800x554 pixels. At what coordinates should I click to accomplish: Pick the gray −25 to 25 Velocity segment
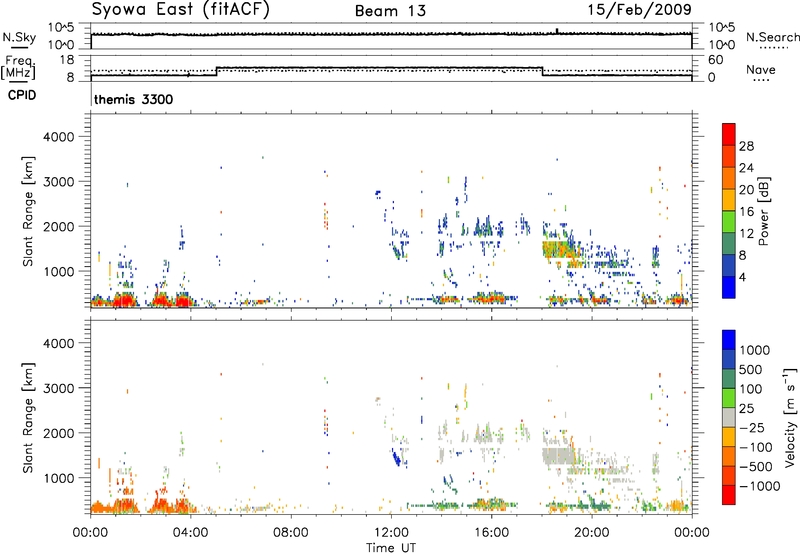pos(729,417)
